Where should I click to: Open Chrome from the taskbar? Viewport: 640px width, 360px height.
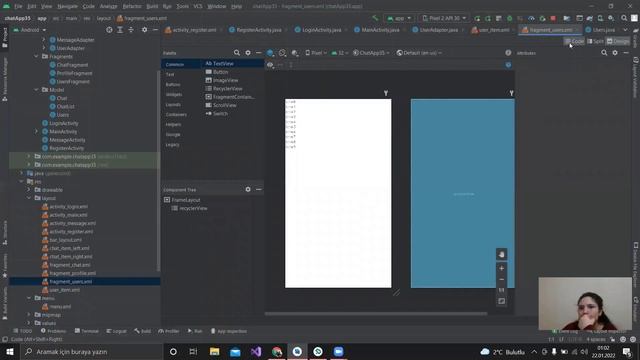tap(277, 351)
